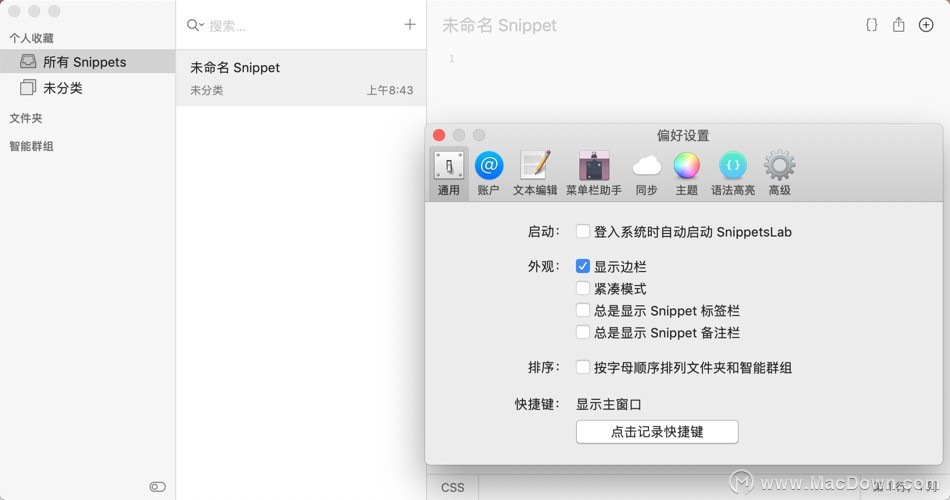Open the 通用 General preferences tab
The image size is (950, 500).
[x=448, y=173]
